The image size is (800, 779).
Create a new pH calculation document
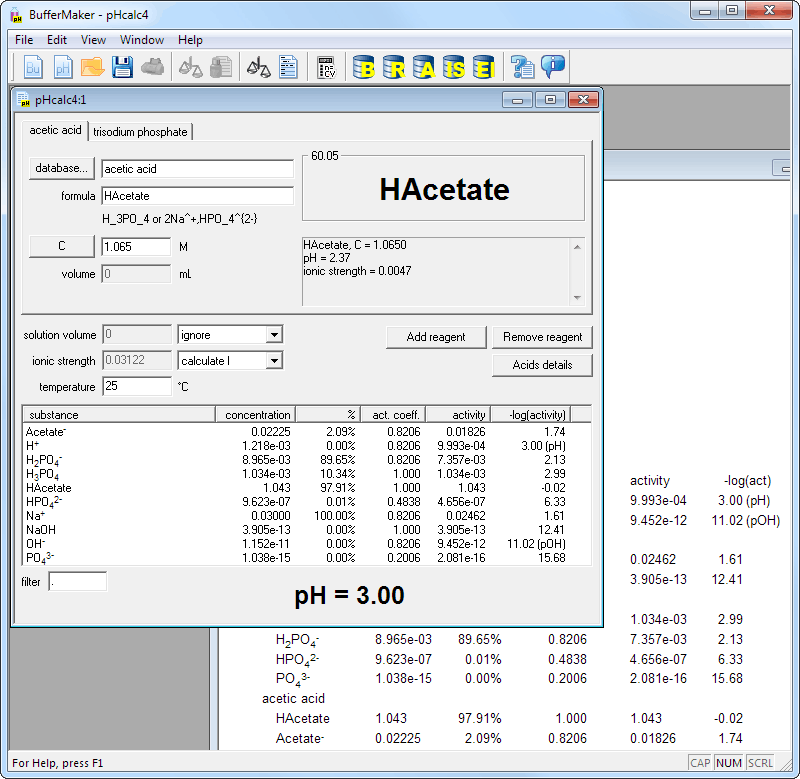click(x=63, y=67)
